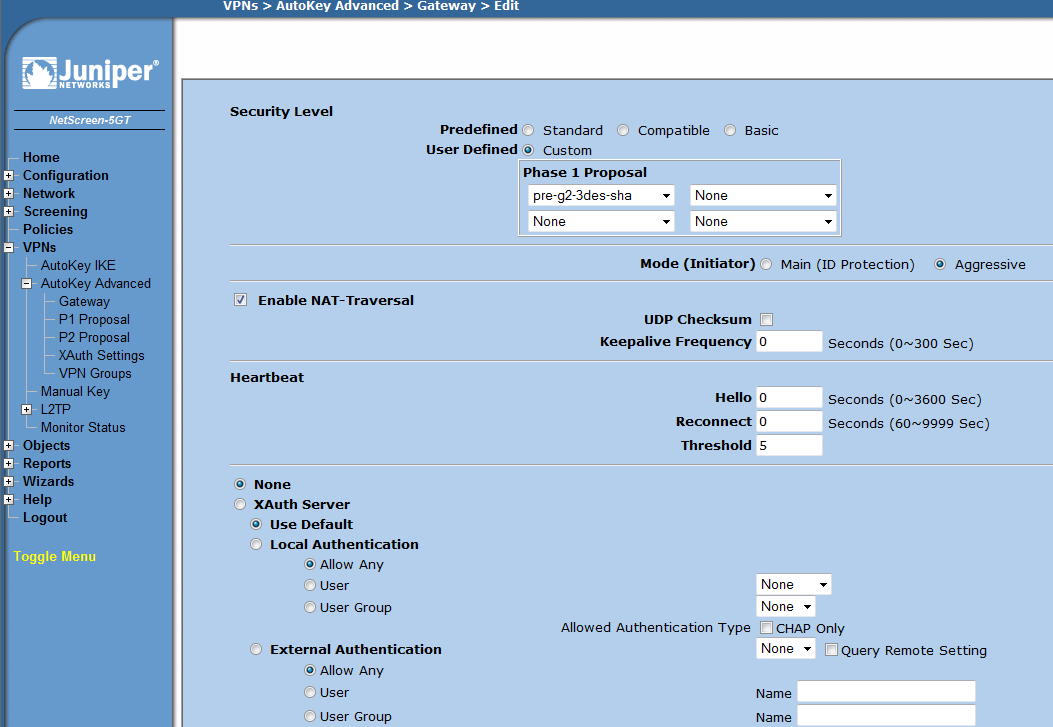Click the Keepalive Frequency input field

pyautogui.click(x=789, y=342)
